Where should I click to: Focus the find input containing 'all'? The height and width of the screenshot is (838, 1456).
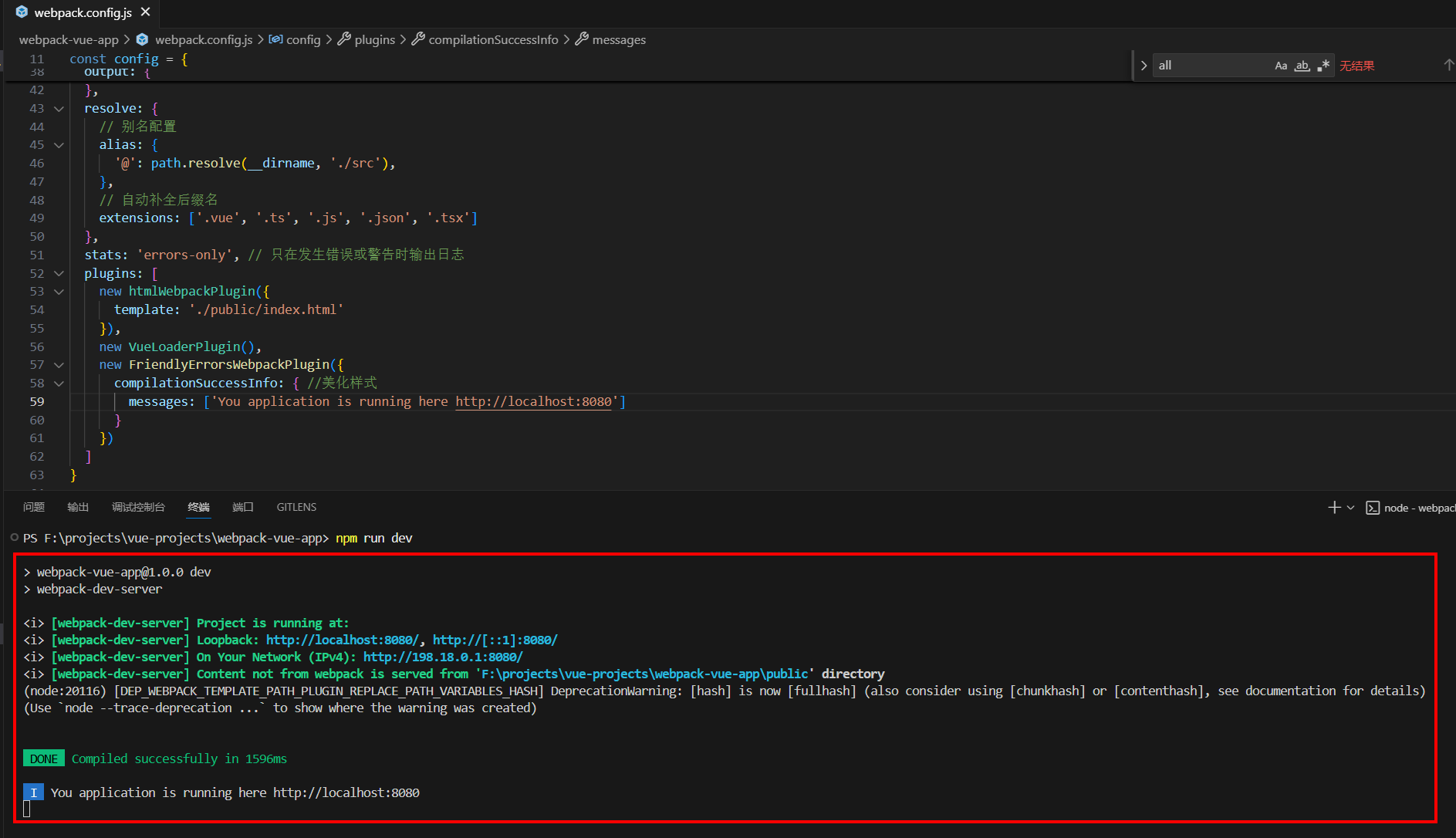coord(1211,66)
